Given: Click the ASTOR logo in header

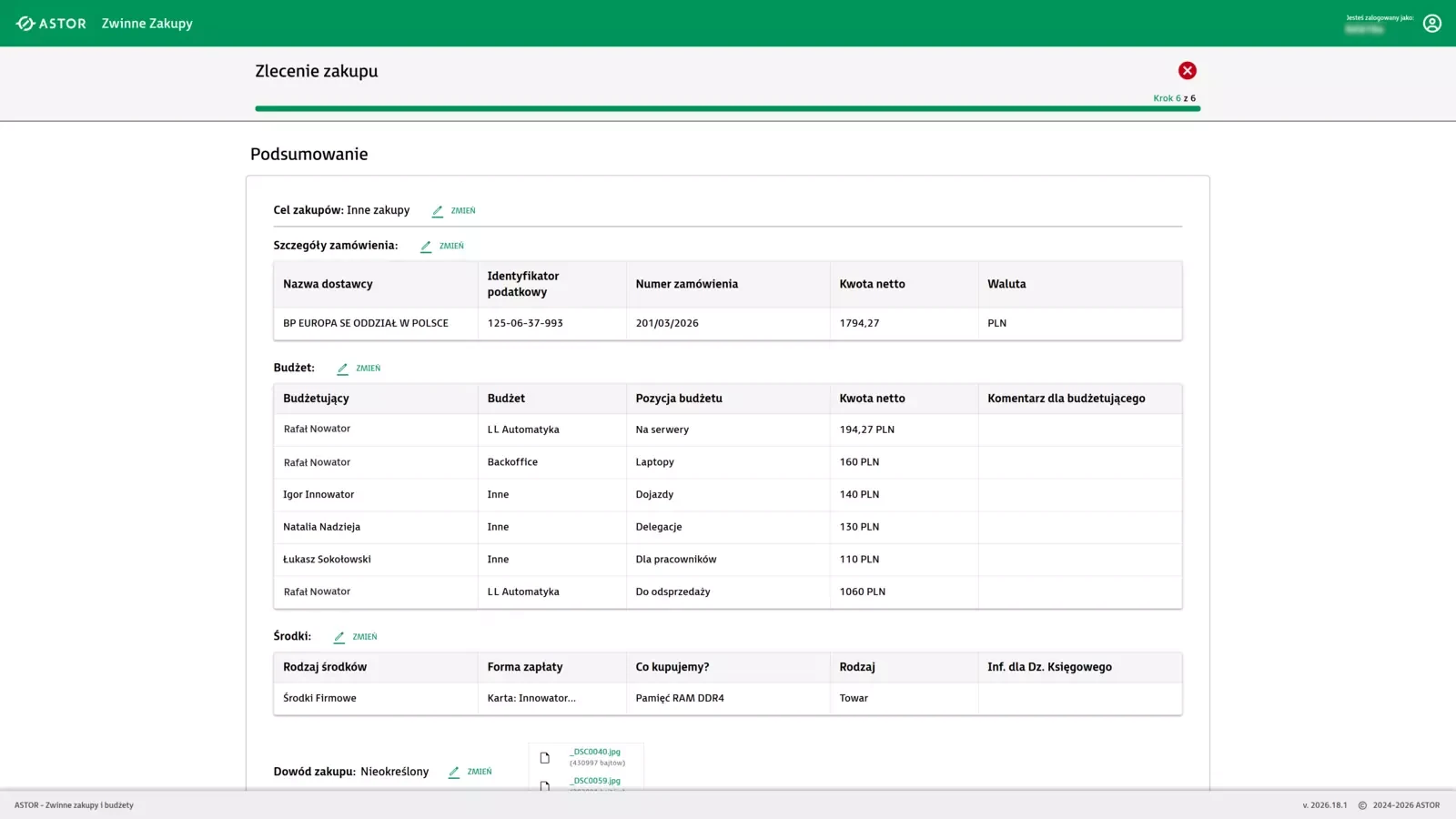Looking at the screenshot, I should point(51,24).
